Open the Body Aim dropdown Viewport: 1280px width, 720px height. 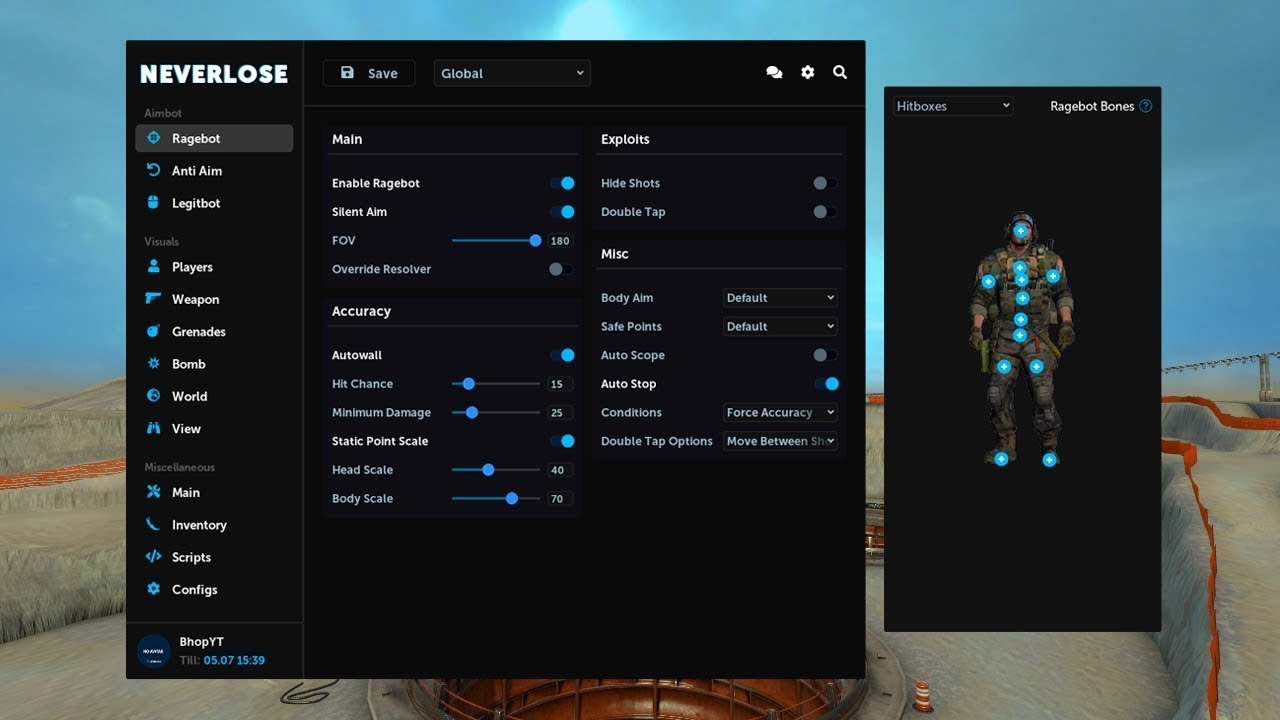click(780, 298)
